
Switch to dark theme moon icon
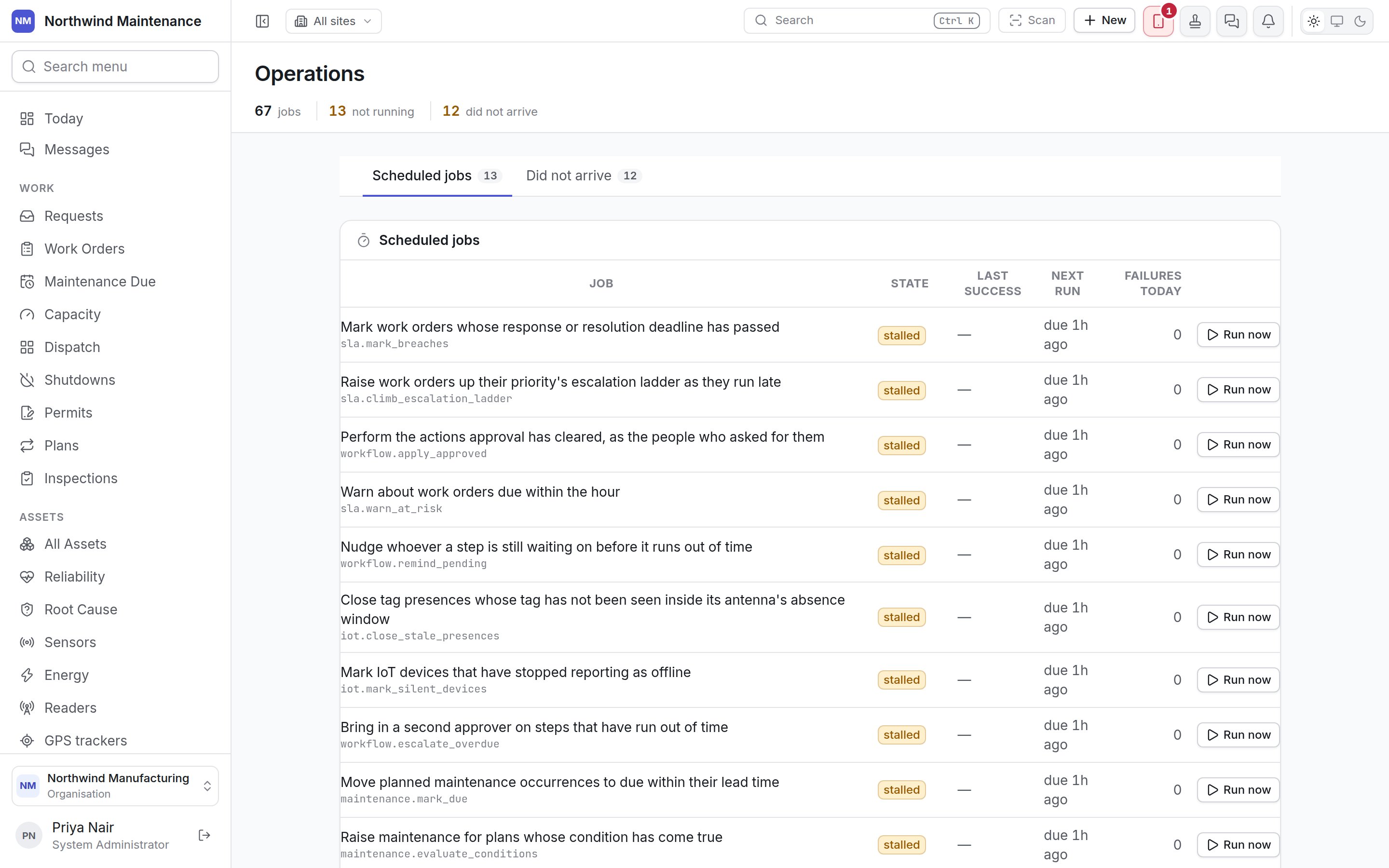[x=1360, y=21]
